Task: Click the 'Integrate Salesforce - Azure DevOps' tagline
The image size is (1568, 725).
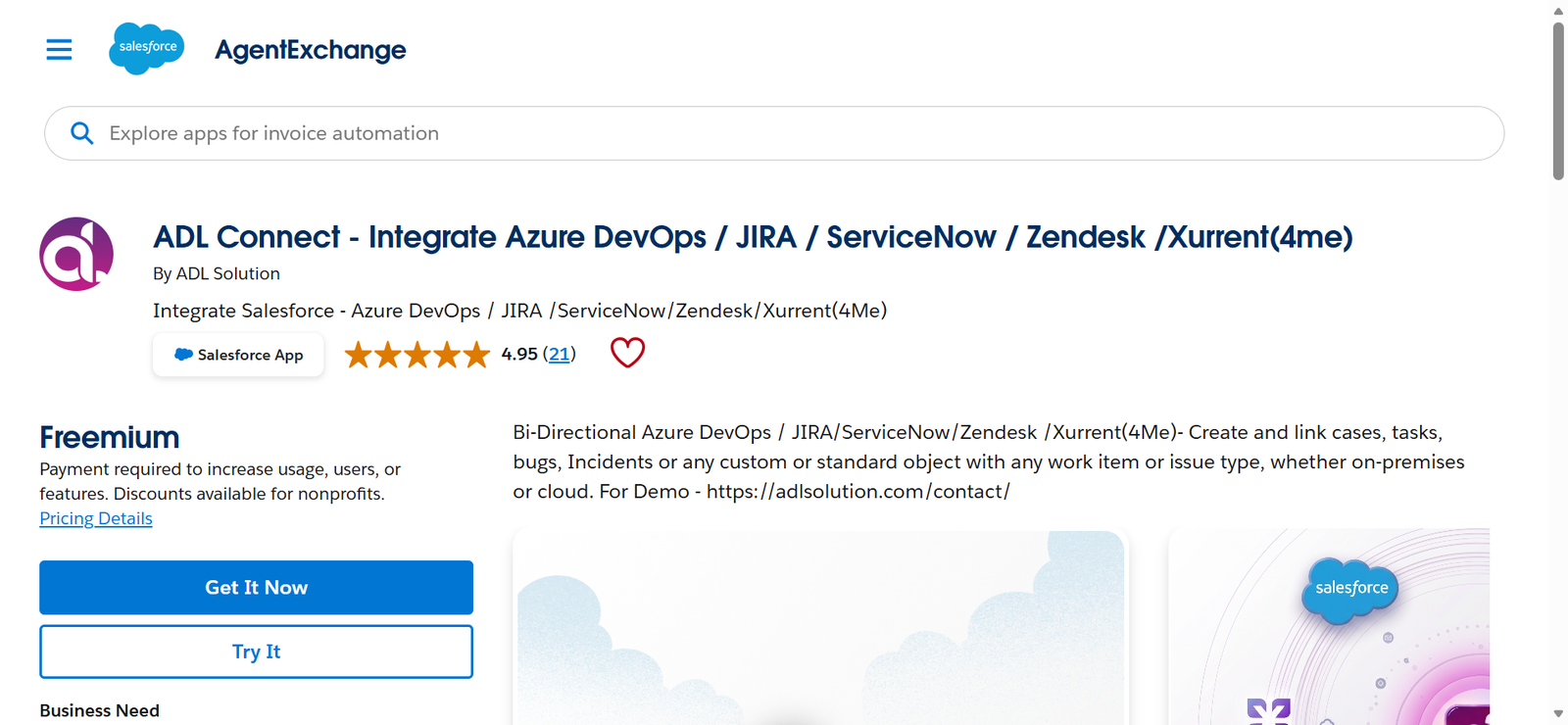Action: (x=519, y=311)
